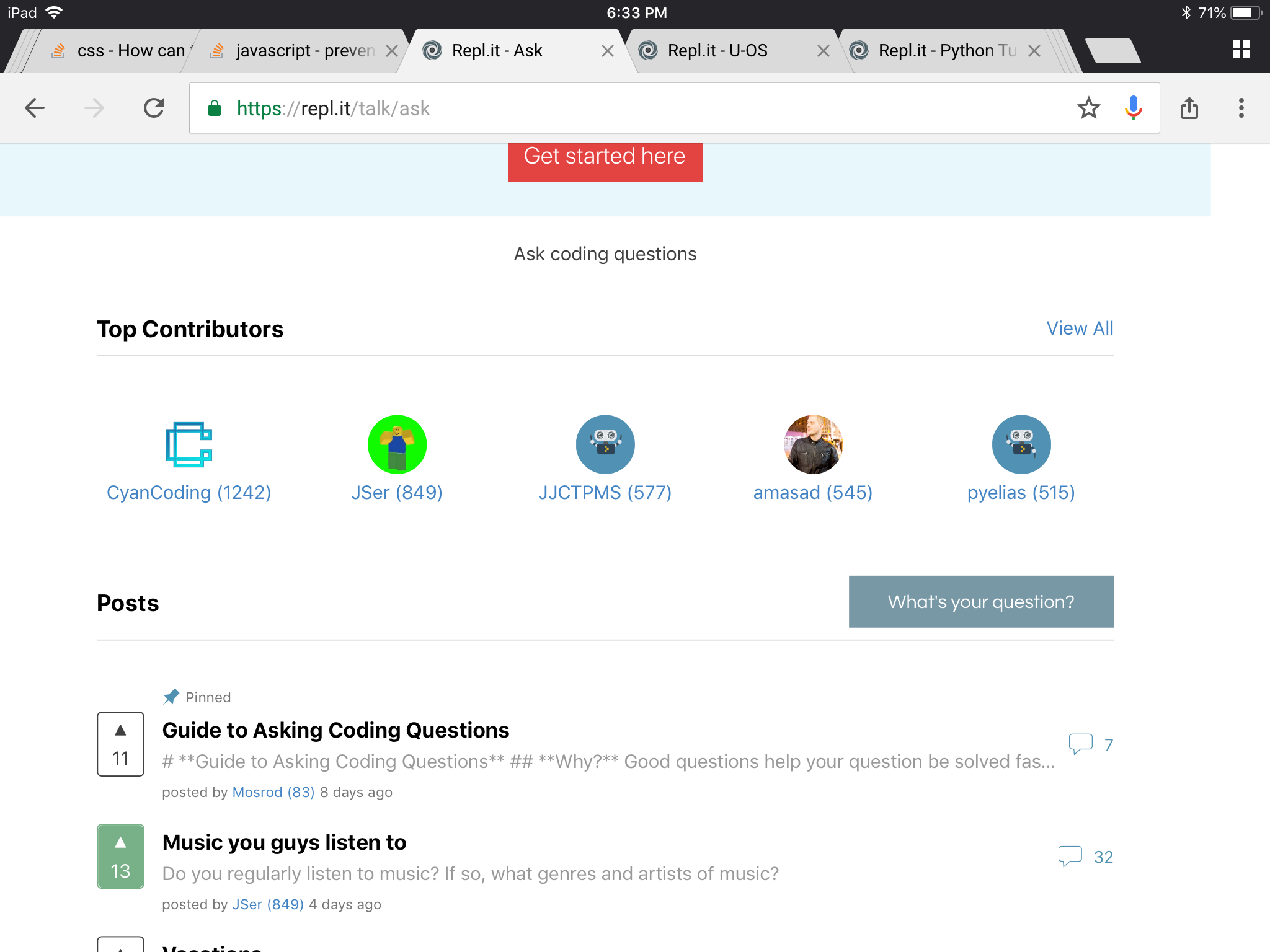The height and width of the screenshot is (952, 1270).
Task: Click the 'Do you regularly listen to music?' preview text
Action: coord(470,873)
